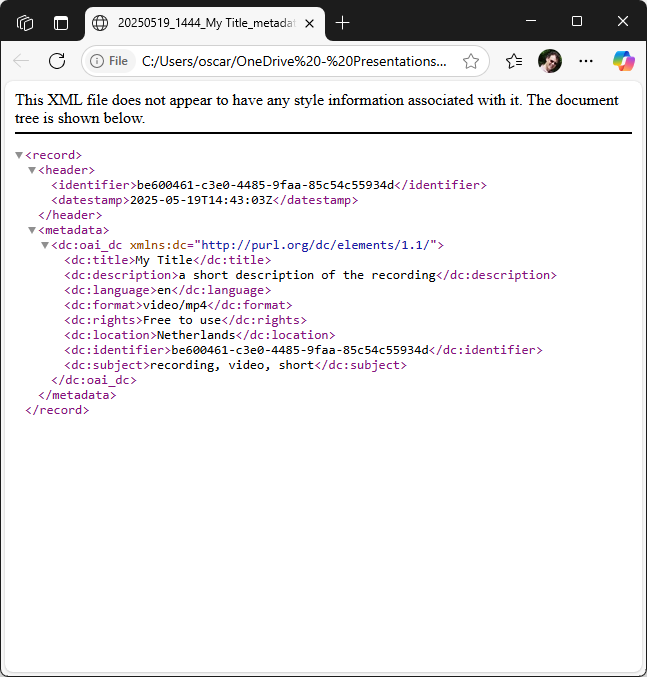Minimize the browser window
647x677 pixels.
pyautogui.click(x=531, y=21)
